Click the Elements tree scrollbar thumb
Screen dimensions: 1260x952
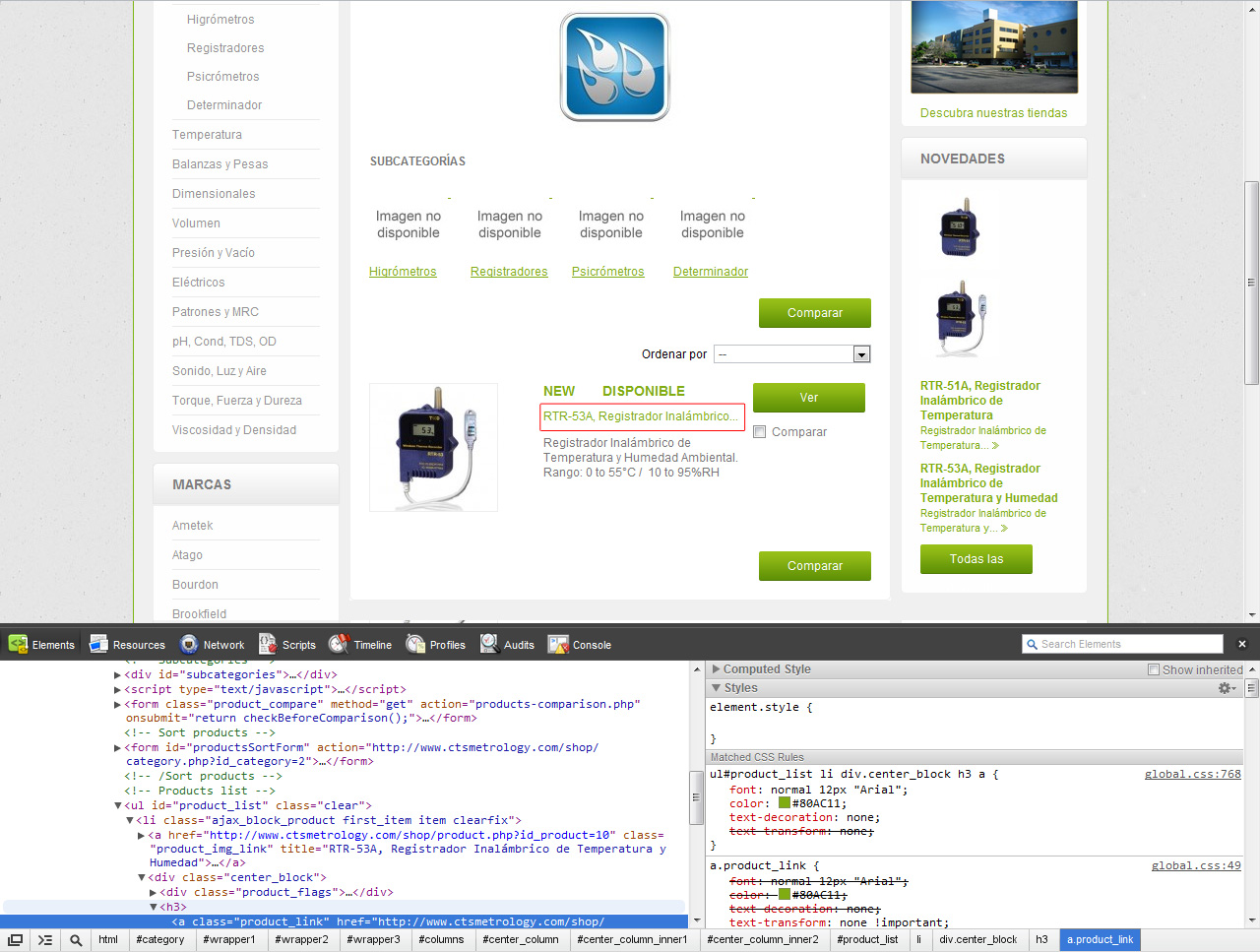[696, 799]
